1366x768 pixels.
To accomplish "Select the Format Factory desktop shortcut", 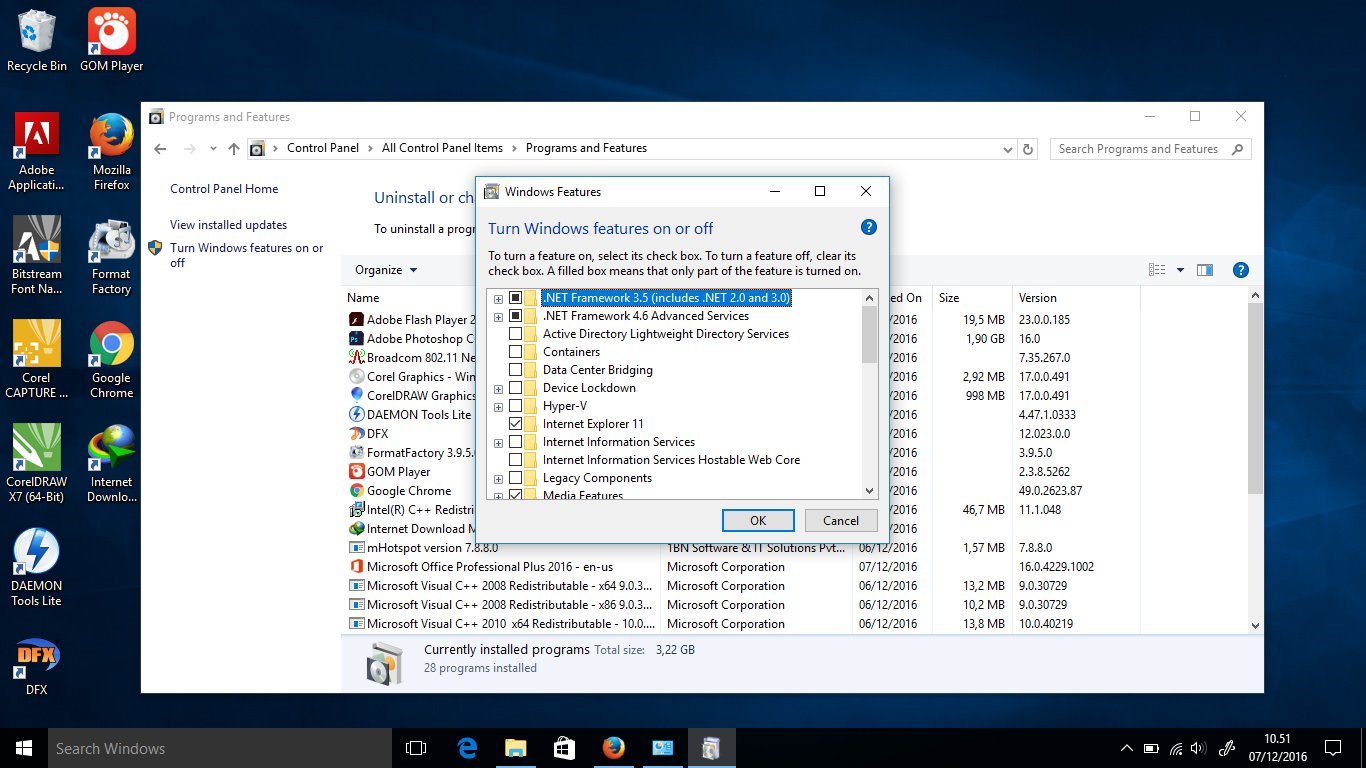I will [x=112, y=256].
